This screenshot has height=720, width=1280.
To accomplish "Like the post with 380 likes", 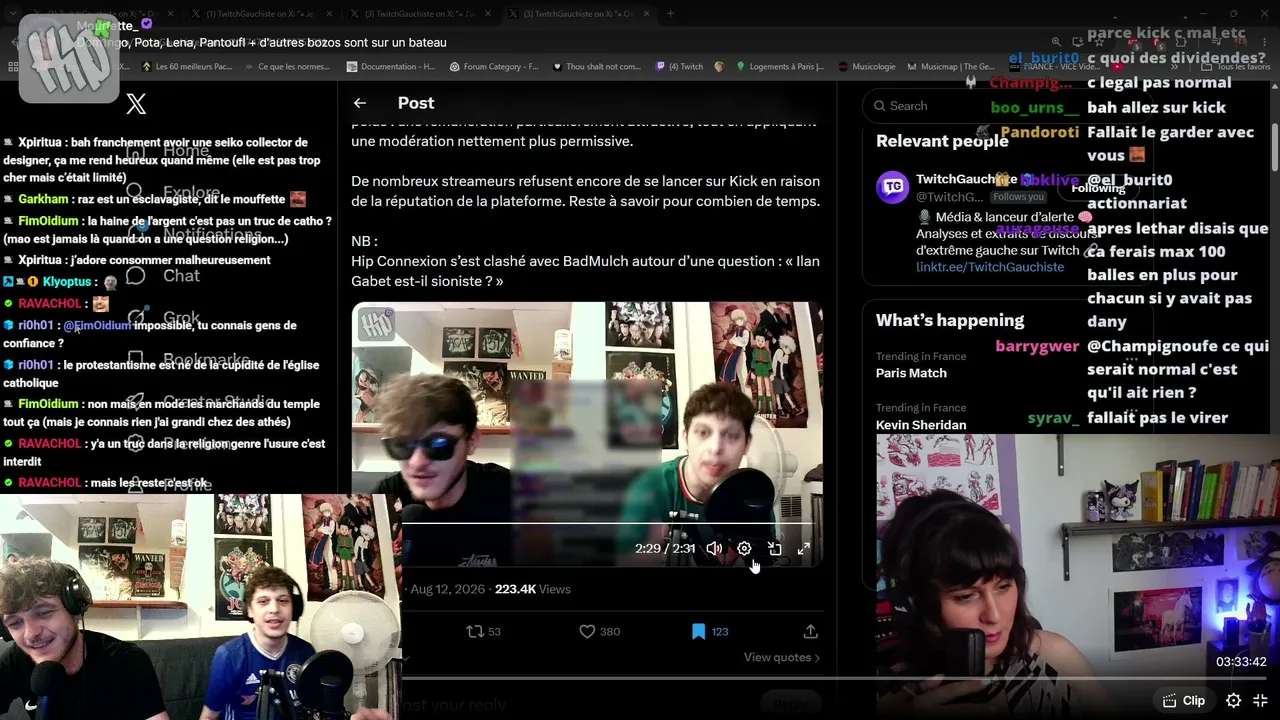I will (x=599, y=631).
